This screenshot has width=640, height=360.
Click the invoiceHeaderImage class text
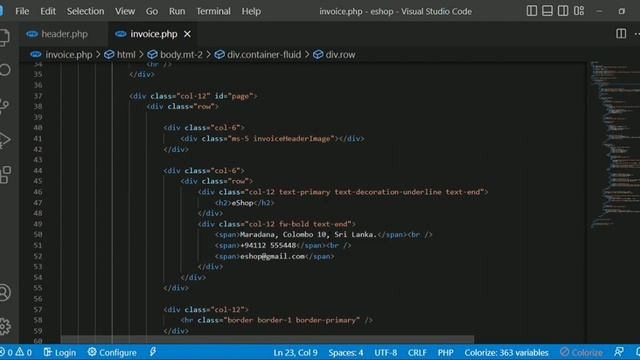click(x=292, y=139)
